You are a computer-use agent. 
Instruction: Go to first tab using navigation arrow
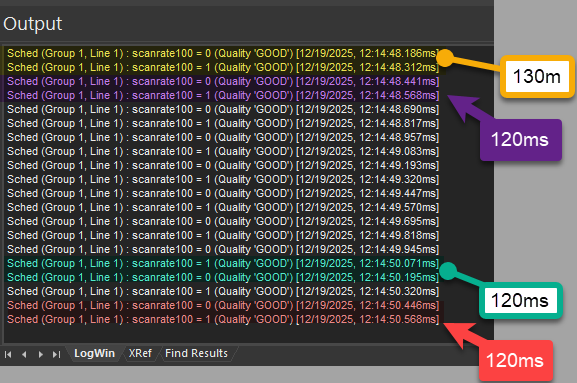(8, 354)
